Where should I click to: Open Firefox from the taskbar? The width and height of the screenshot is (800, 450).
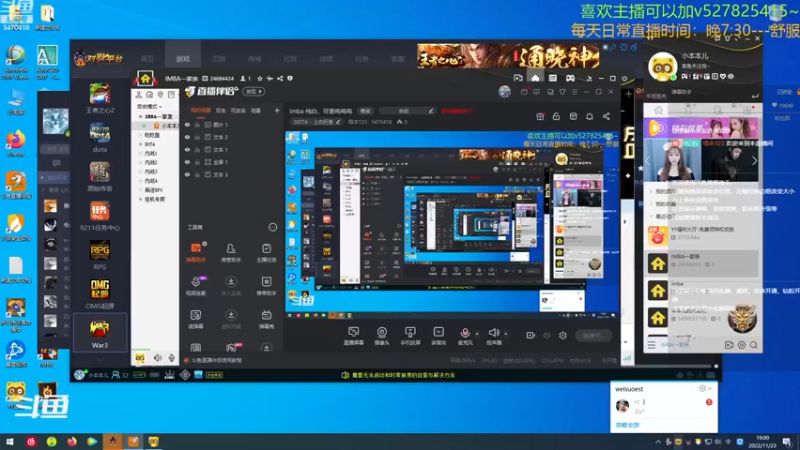(x=71, y=441)
